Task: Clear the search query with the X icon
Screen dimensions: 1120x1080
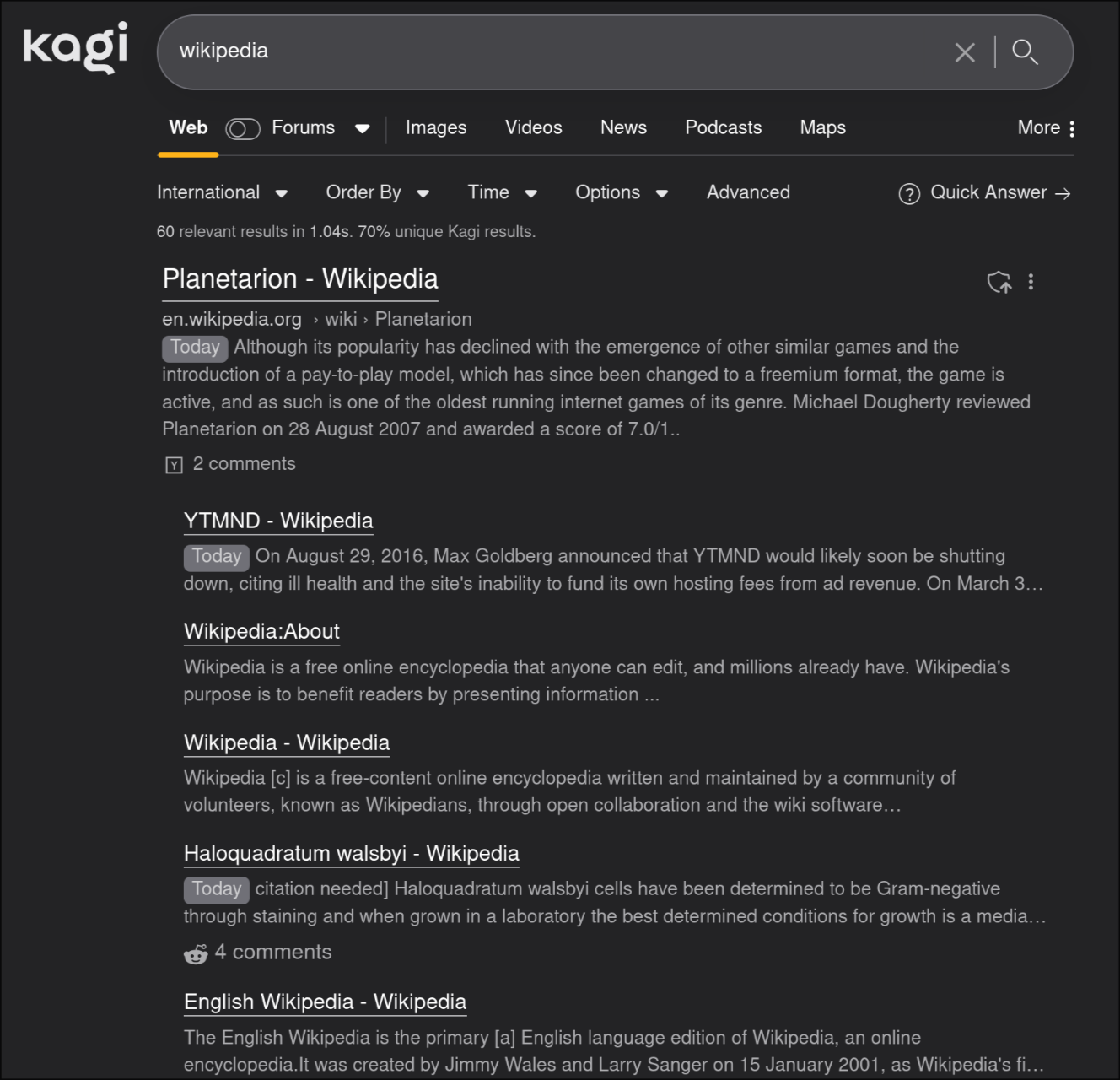Action: [965, 52]
